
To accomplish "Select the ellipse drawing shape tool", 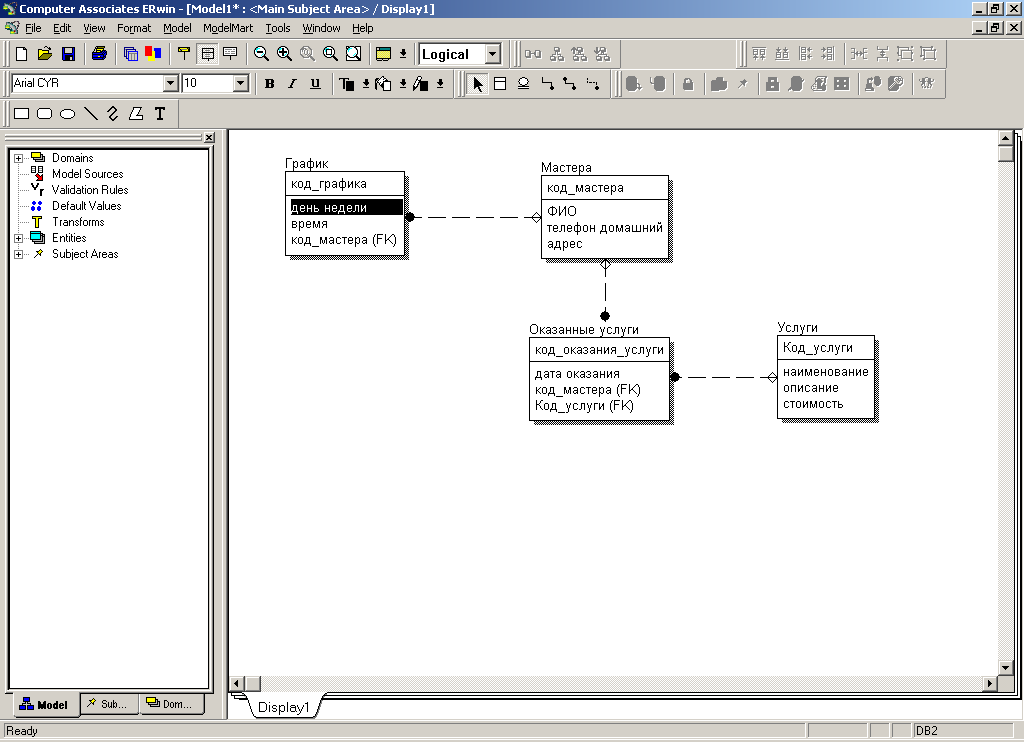I will pyautogui.click(x=67, y=114).
